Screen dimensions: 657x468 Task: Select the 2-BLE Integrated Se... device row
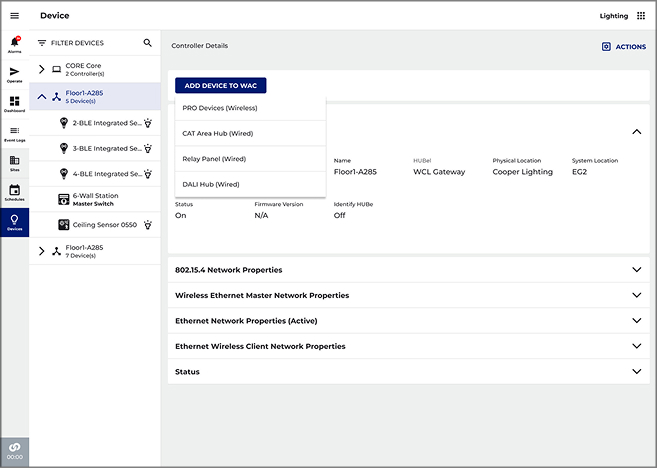[x=95, y=123]
